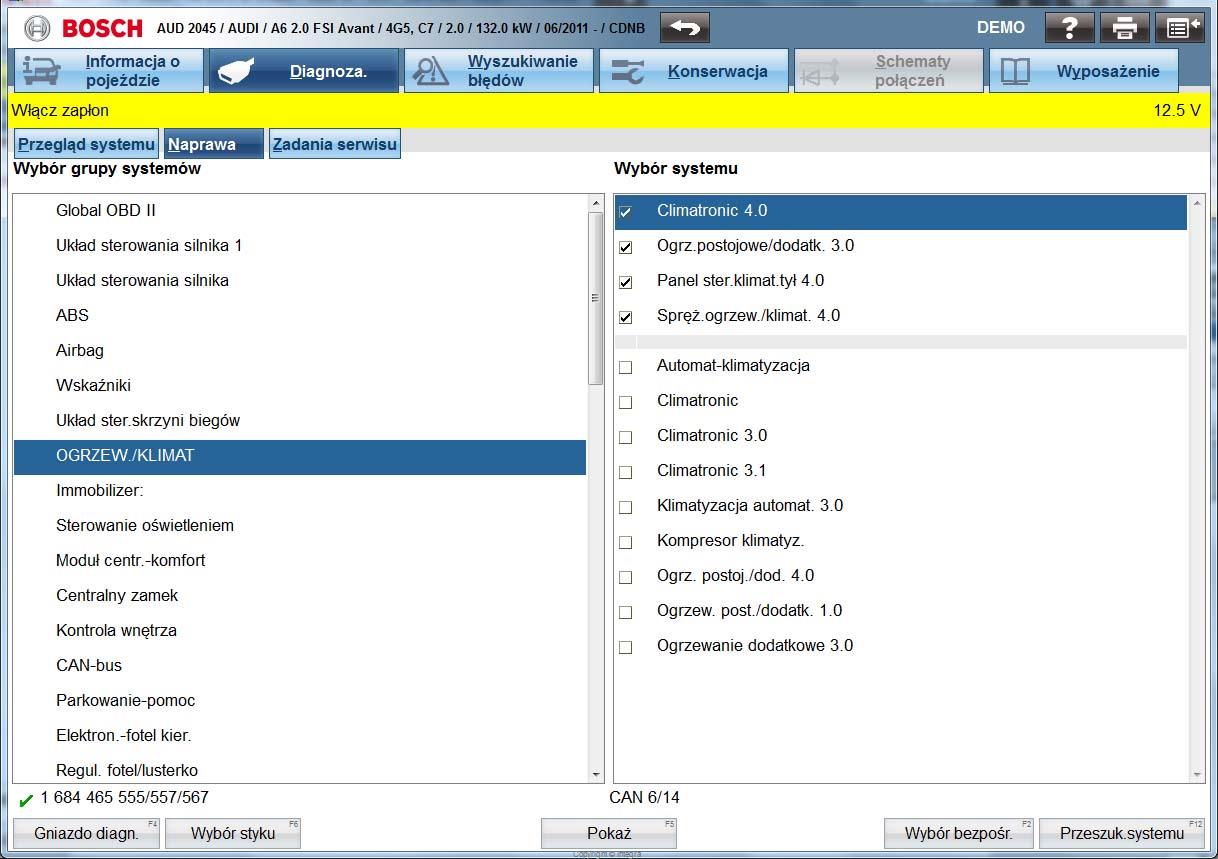This screenshot has width=1218, height=859.
Task: Select Elektron.-fotel kier. group
Action: (300, 735)
